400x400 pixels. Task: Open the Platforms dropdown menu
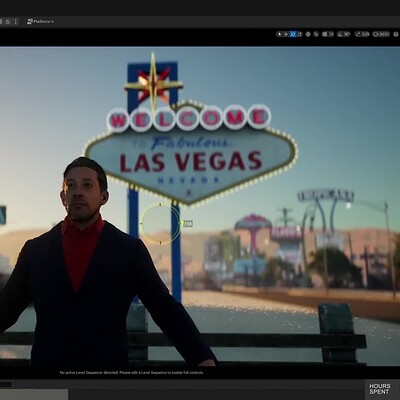40,22
